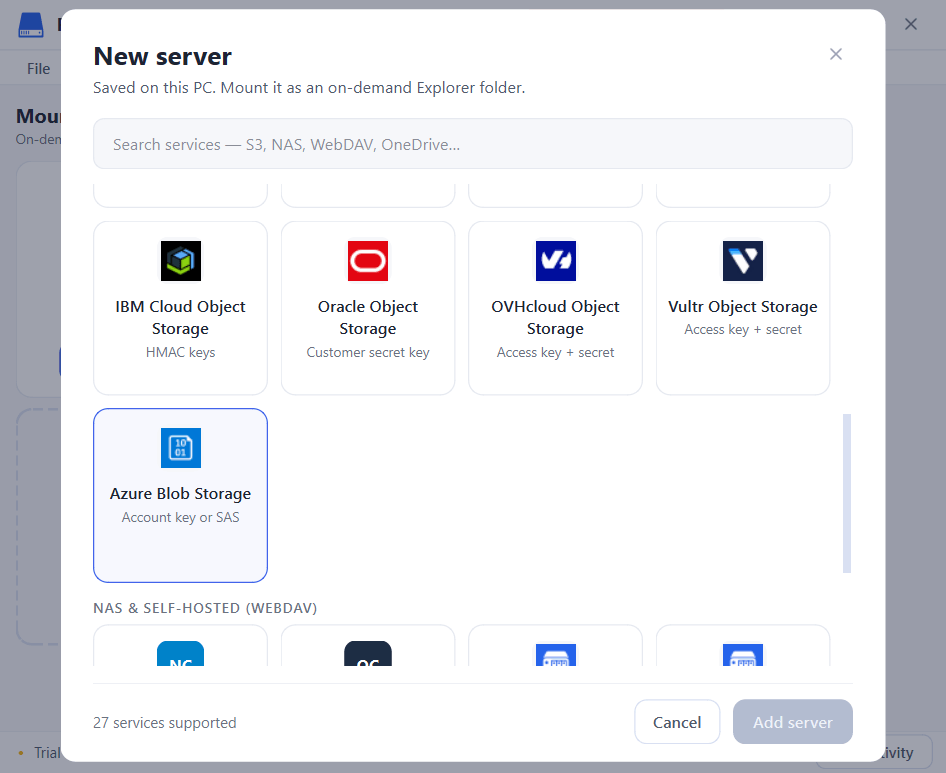
Task: Select the Nextcloud NC service icon
Action: point(180,654)
